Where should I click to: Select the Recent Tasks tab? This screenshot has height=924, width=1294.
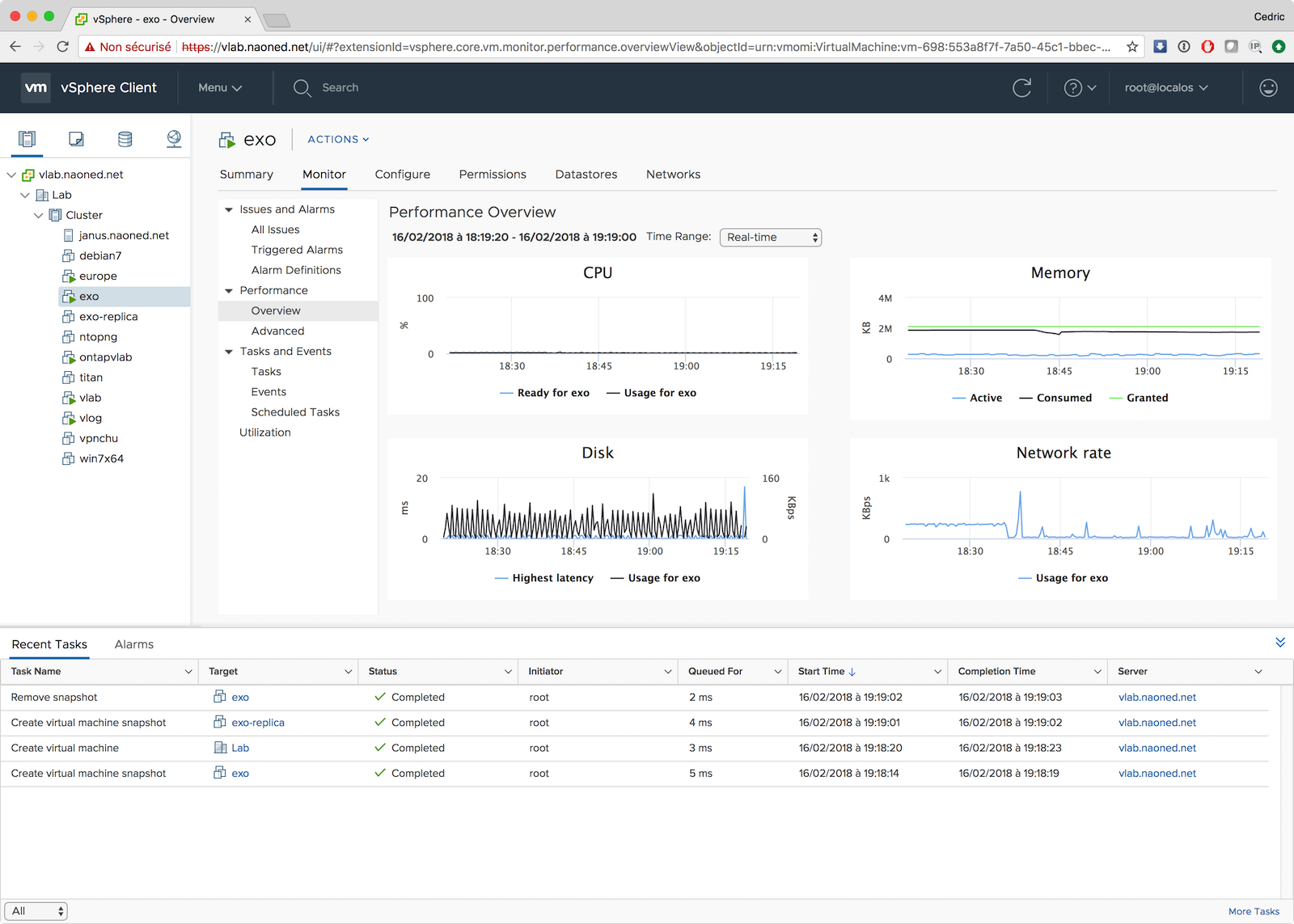point(49,644)
